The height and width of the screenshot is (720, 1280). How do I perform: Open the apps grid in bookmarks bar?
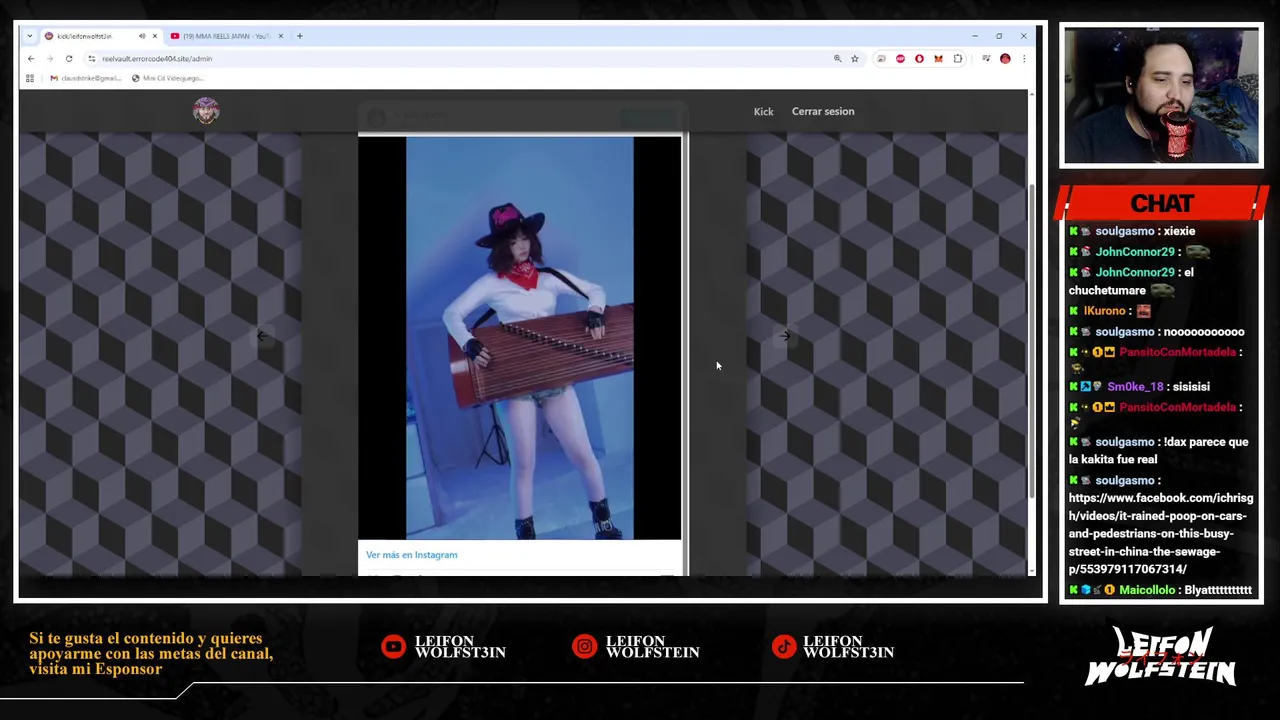pos(30,78)
